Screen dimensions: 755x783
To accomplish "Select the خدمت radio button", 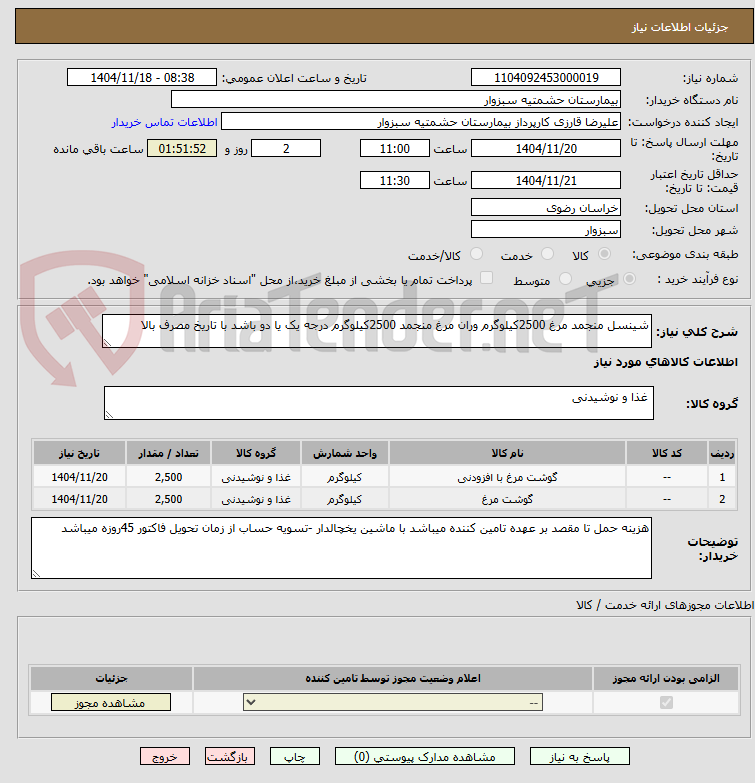I will tap(547, 254).
